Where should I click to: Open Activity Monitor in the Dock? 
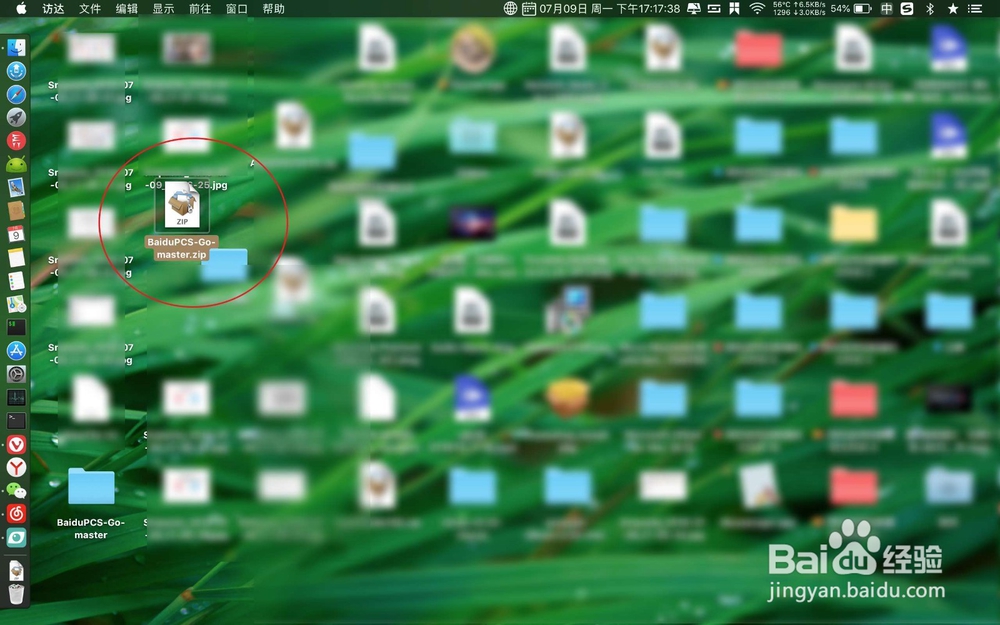tap(16, 398)
